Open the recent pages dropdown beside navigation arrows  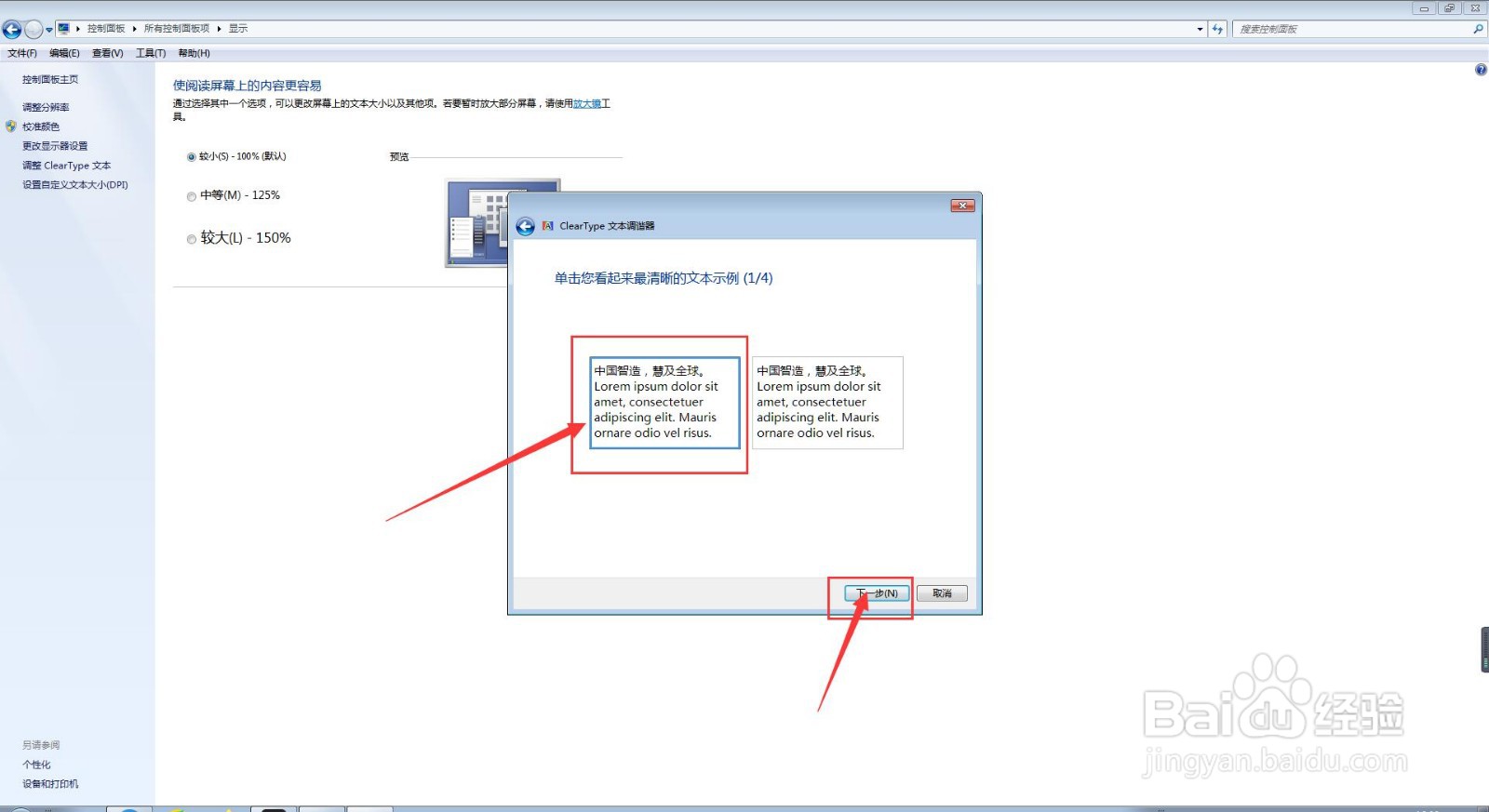point(49,31)
